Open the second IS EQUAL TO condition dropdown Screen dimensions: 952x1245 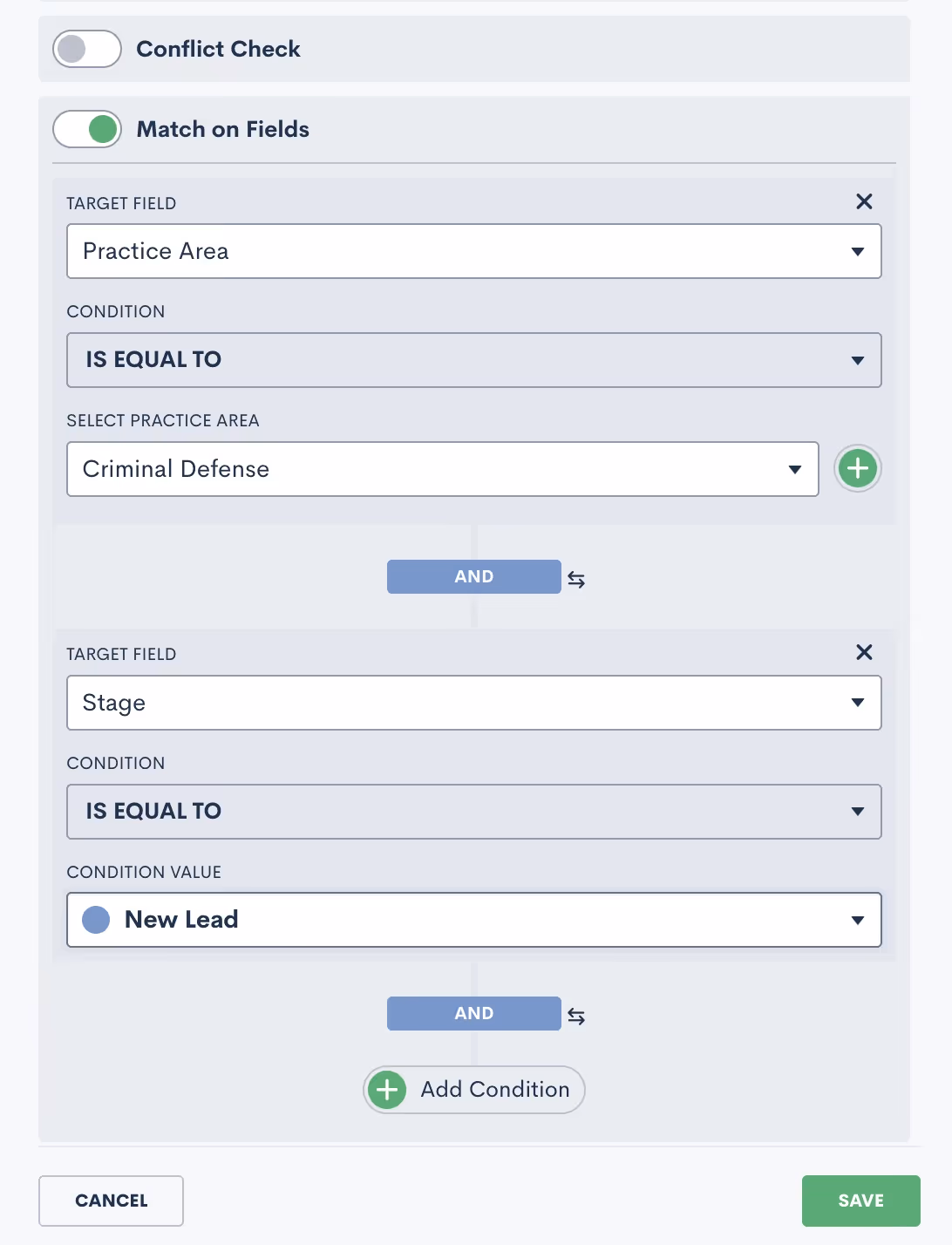point(473,812)
